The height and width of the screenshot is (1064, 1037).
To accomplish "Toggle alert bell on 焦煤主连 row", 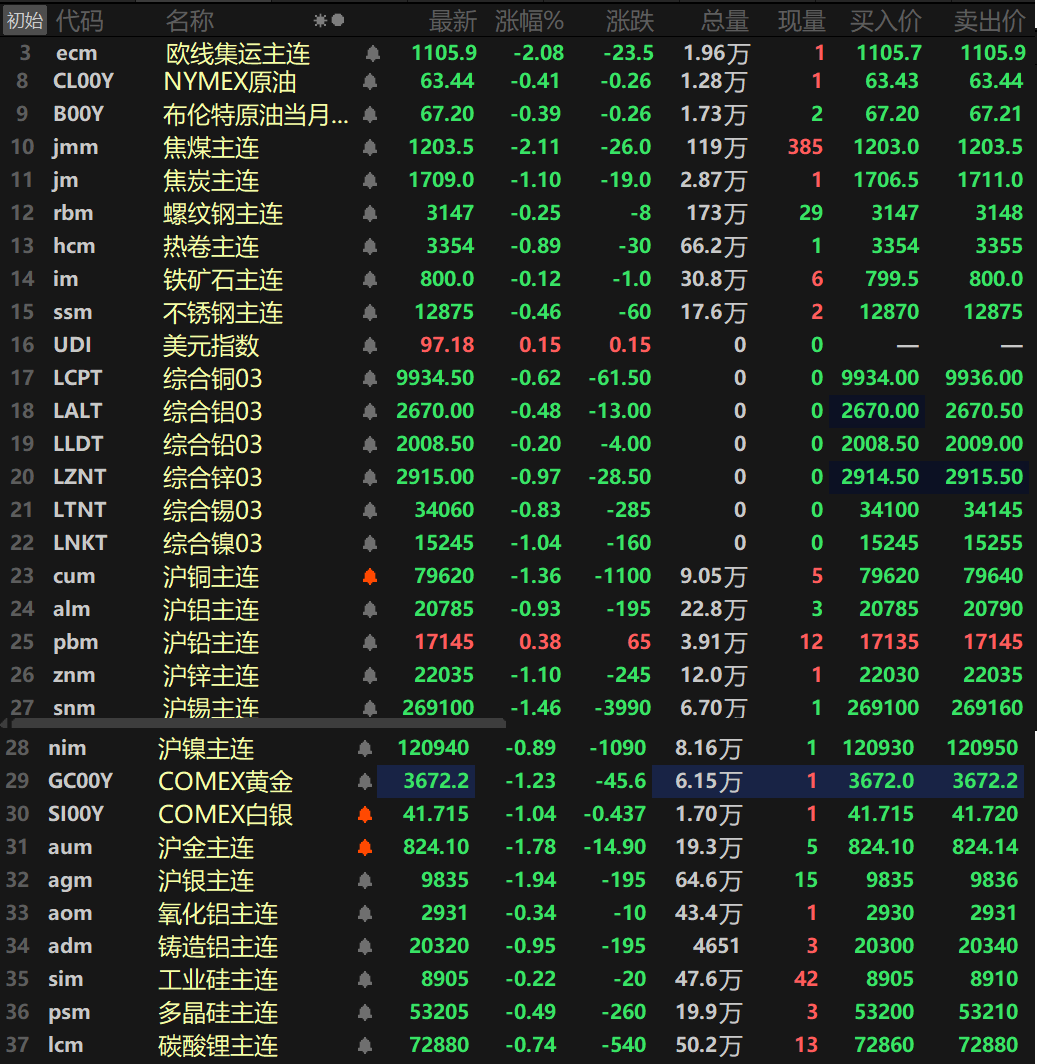I will coord(370,148).
